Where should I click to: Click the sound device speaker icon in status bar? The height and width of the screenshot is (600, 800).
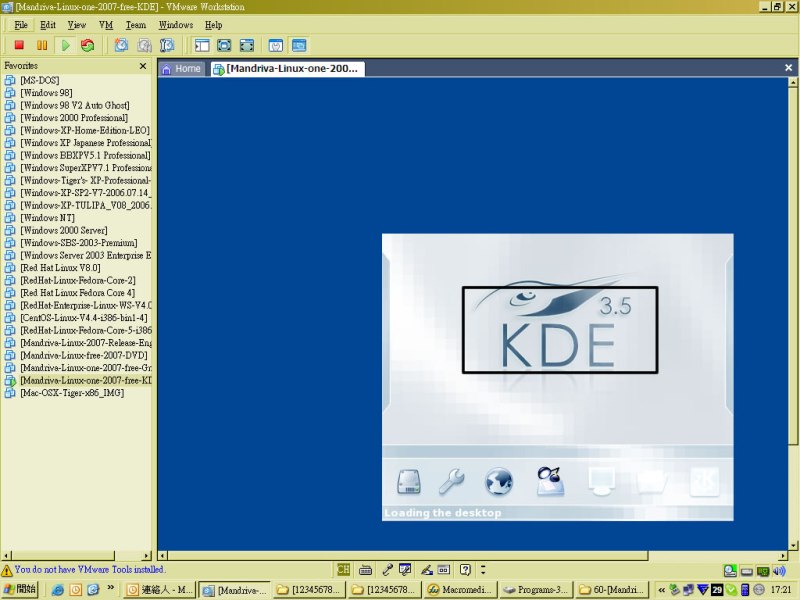click(779, 571)
